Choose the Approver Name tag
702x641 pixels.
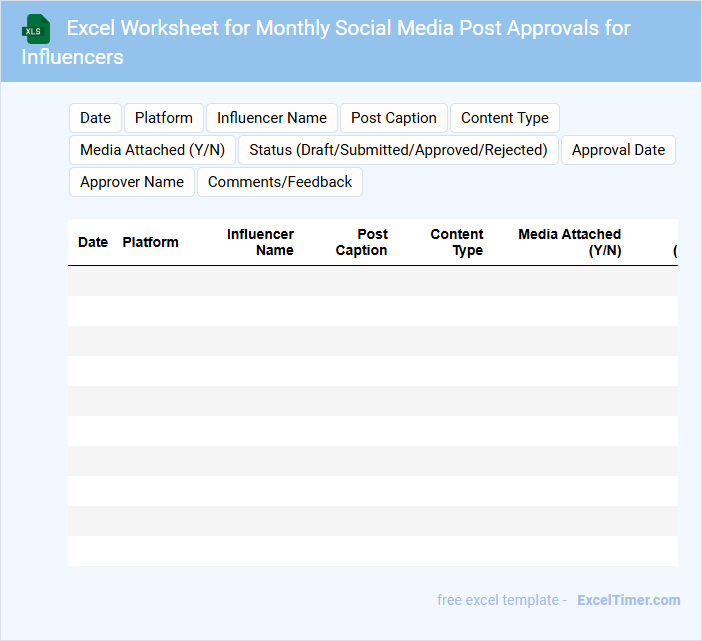point(132,182)
